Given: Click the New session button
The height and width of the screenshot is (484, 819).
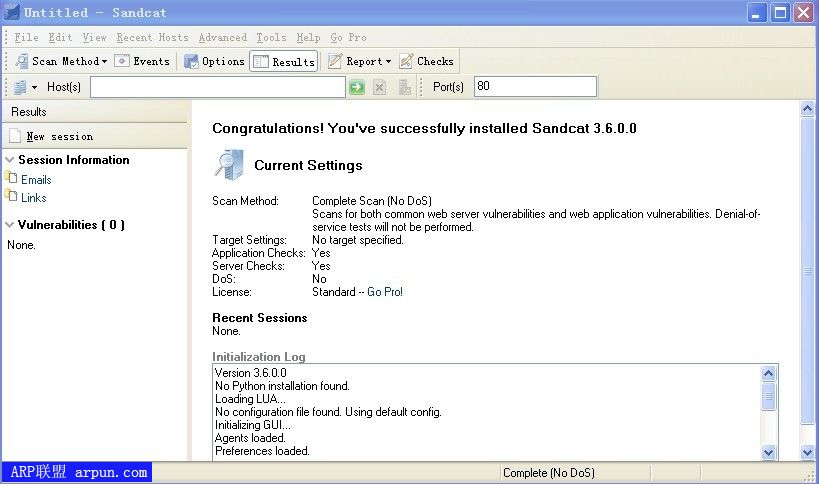Looking at the screenshot, I should coord(51,136).
